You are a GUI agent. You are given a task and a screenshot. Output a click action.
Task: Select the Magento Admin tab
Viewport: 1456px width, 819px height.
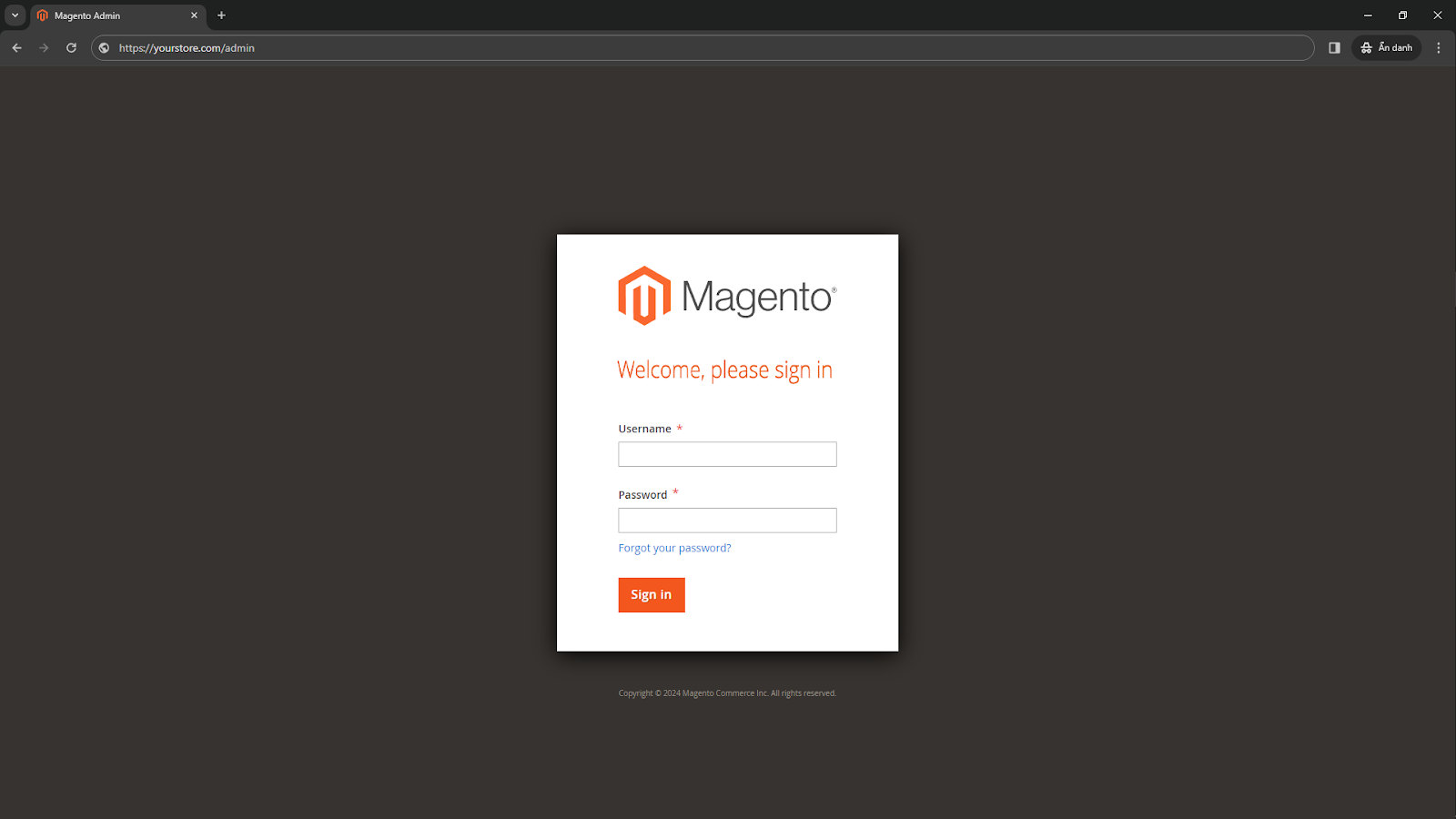click(118, 15)
